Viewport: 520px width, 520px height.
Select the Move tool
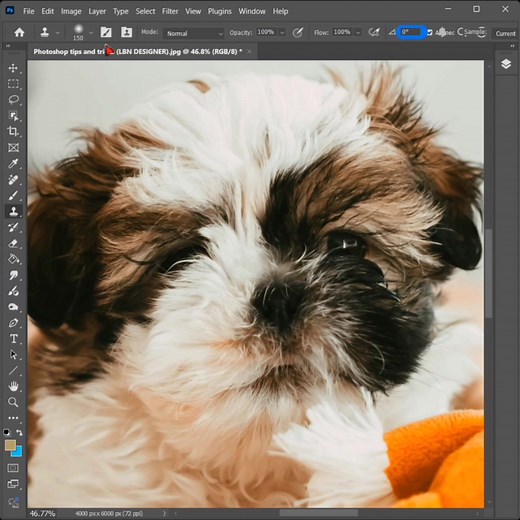pos(13,68)
